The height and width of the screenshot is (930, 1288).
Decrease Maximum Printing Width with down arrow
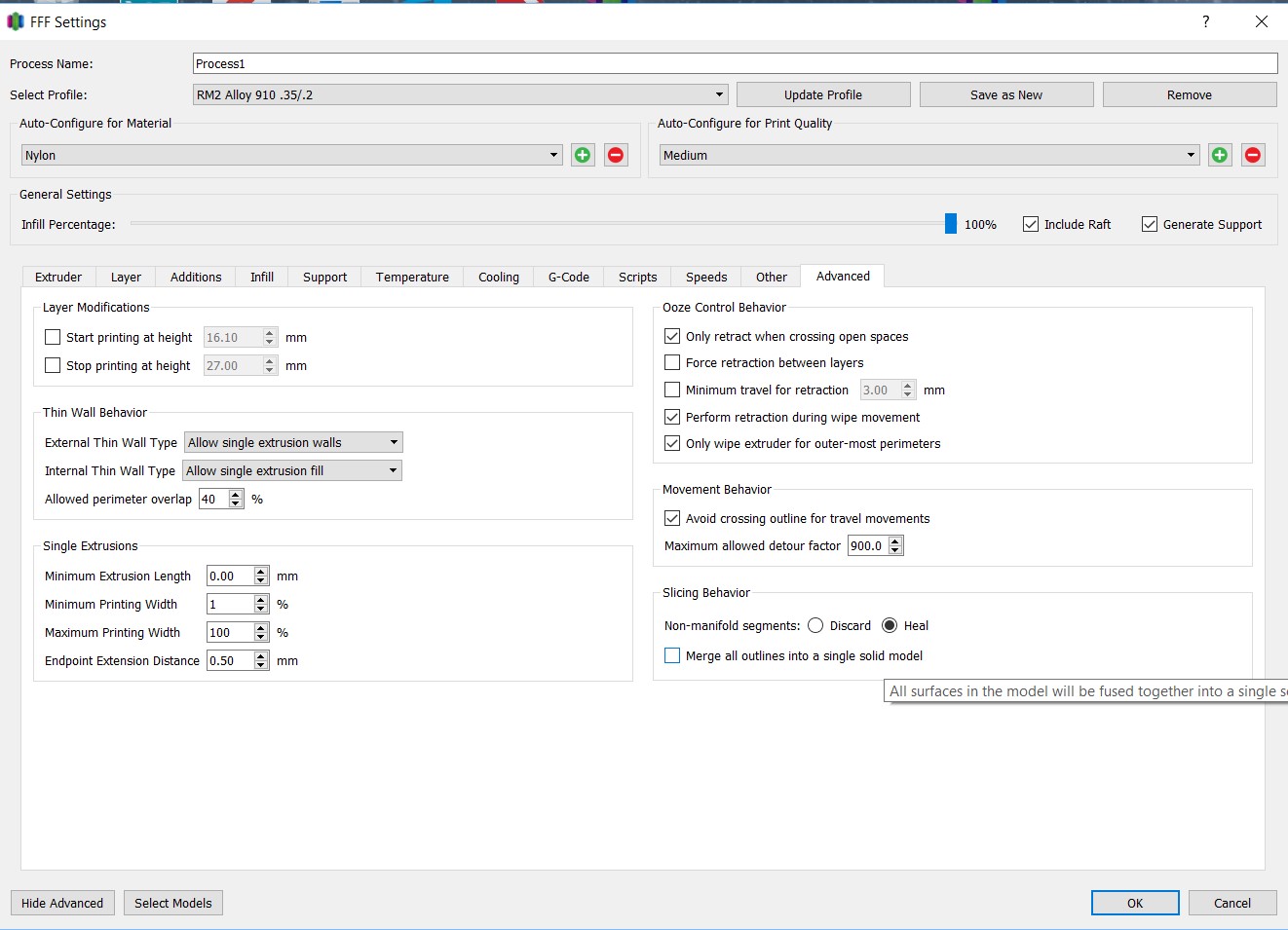click(x=261, y=637)
